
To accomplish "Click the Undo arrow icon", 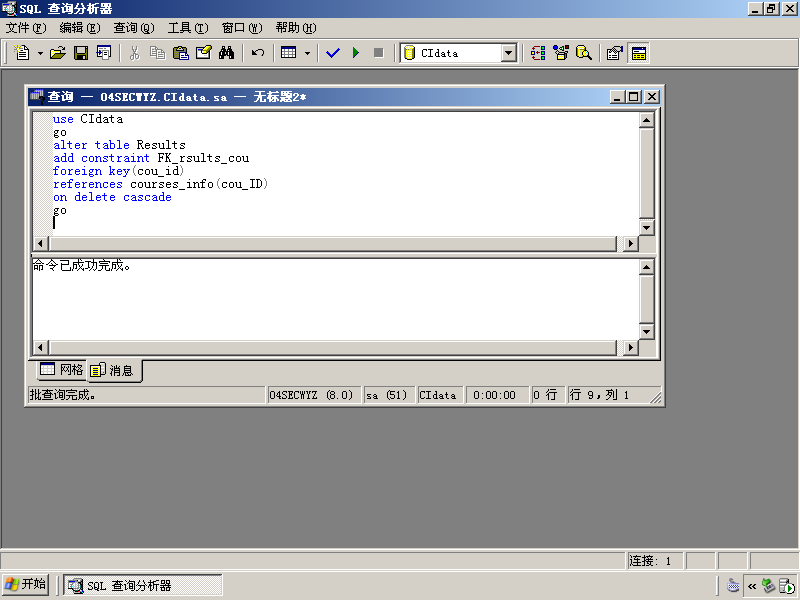I will click(x=258, y=53).
